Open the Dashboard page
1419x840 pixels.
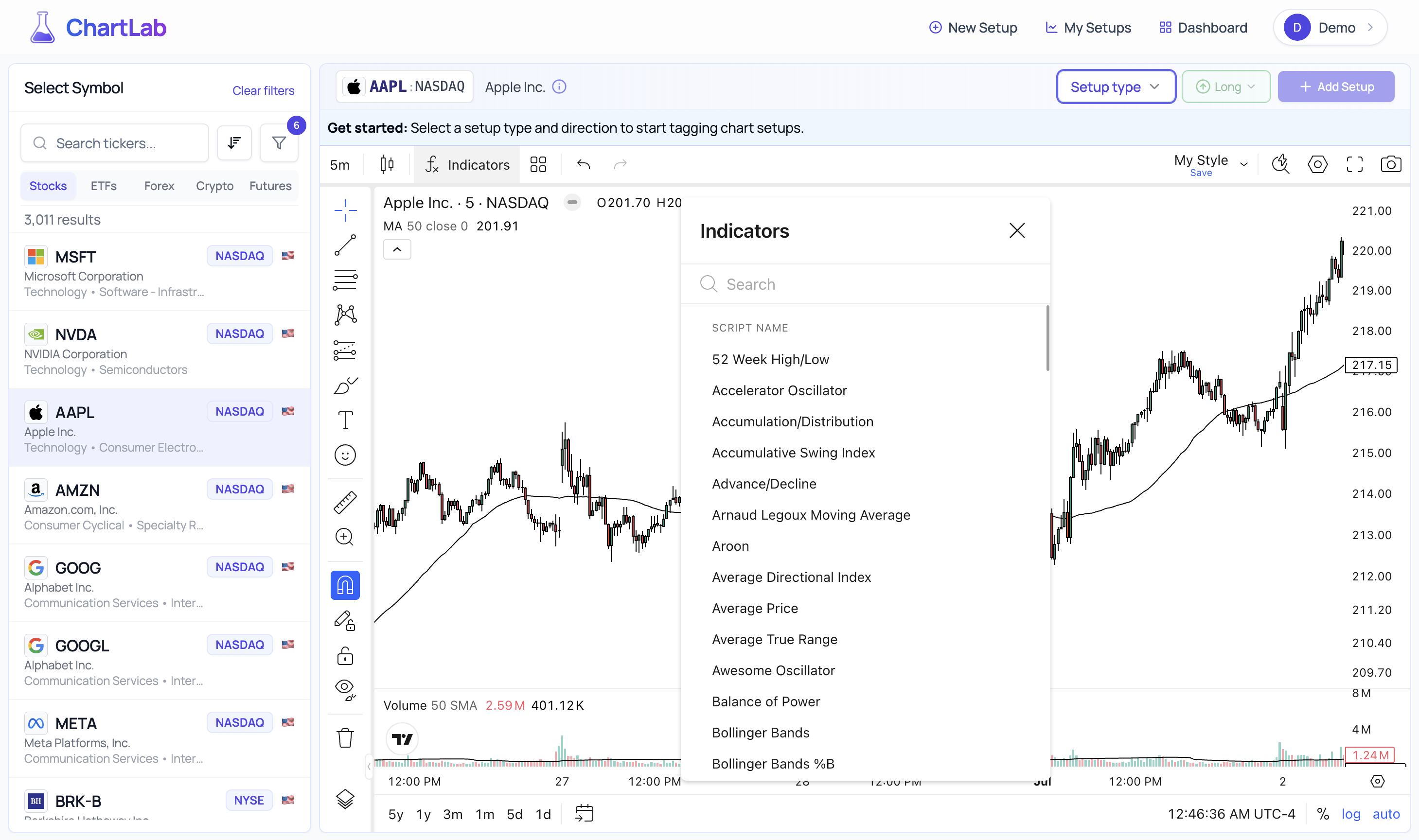pyautogui.click(x=1203, y=27)
